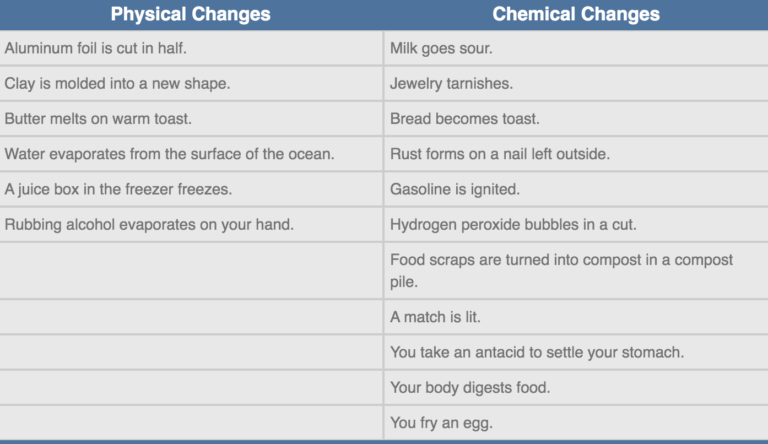
Task: Click the 'Gasoline is ignited' cell
Action: click(x=455, y=189)
